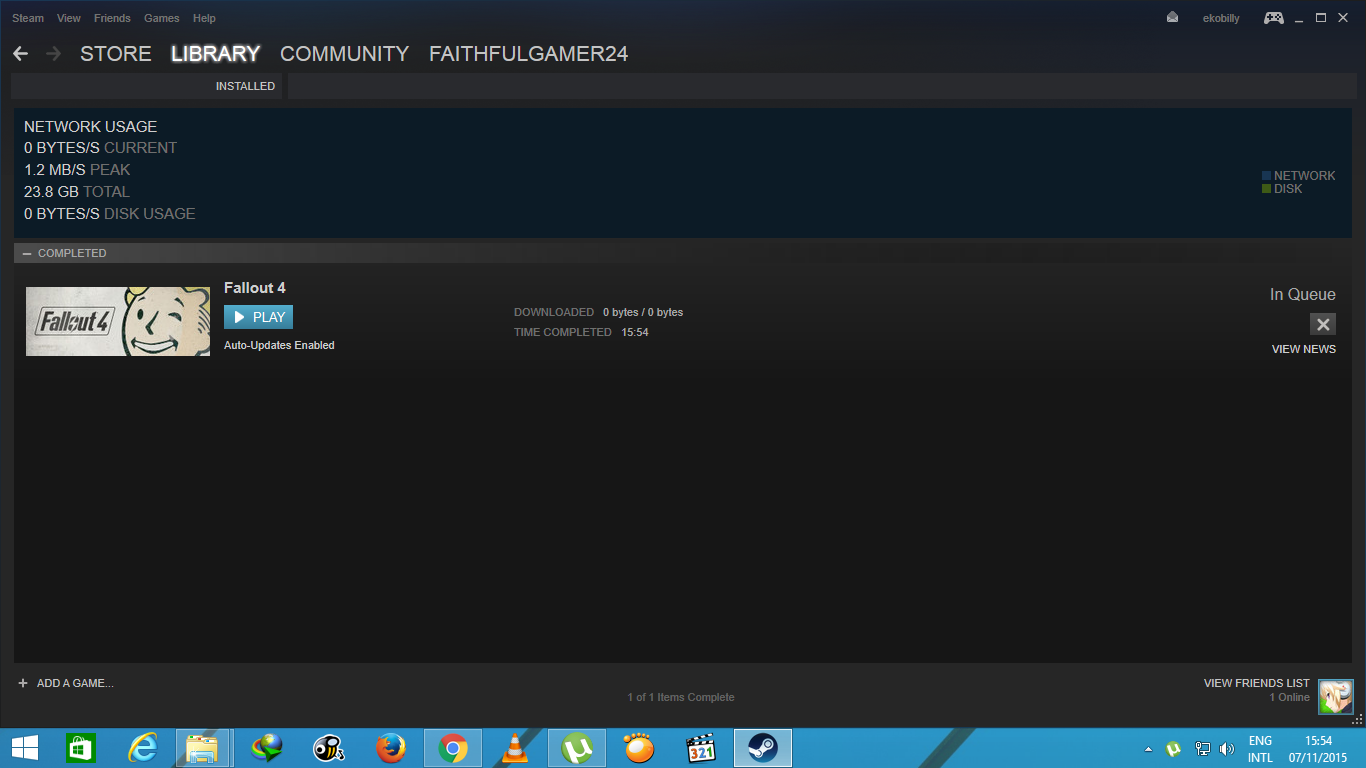Click ADD A GAME link
This screenshot has height=768, width=1366.
(75, 683)
